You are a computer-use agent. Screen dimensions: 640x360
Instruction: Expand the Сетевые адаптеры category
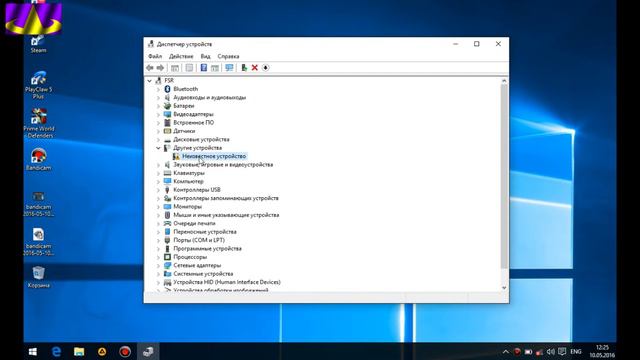(x=158, y=266)
